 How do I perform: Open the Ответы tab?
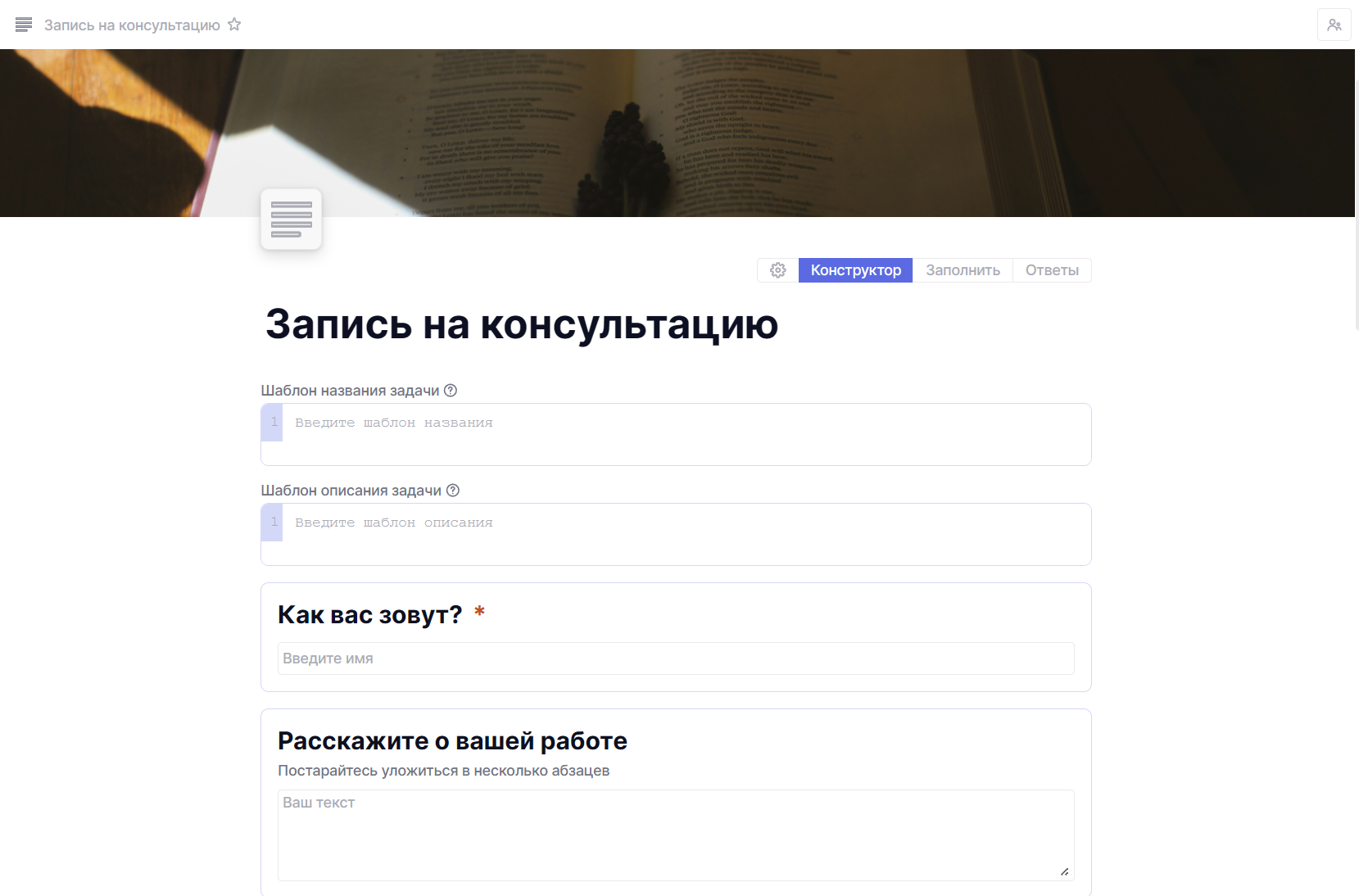point(1052,270)
